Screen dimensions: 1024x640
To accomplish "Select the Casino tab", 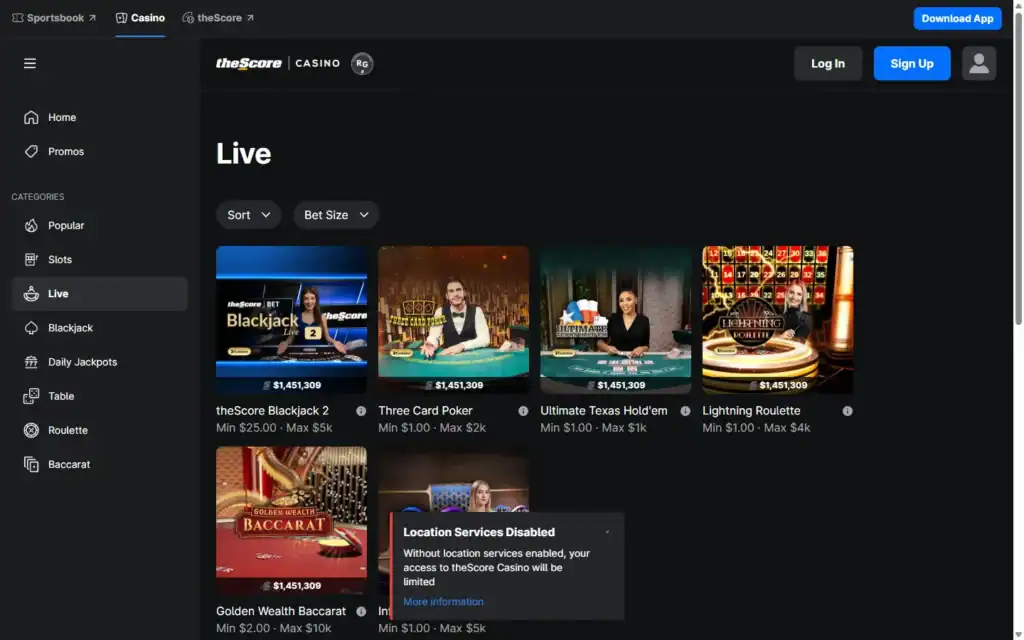I will point(140,18).
